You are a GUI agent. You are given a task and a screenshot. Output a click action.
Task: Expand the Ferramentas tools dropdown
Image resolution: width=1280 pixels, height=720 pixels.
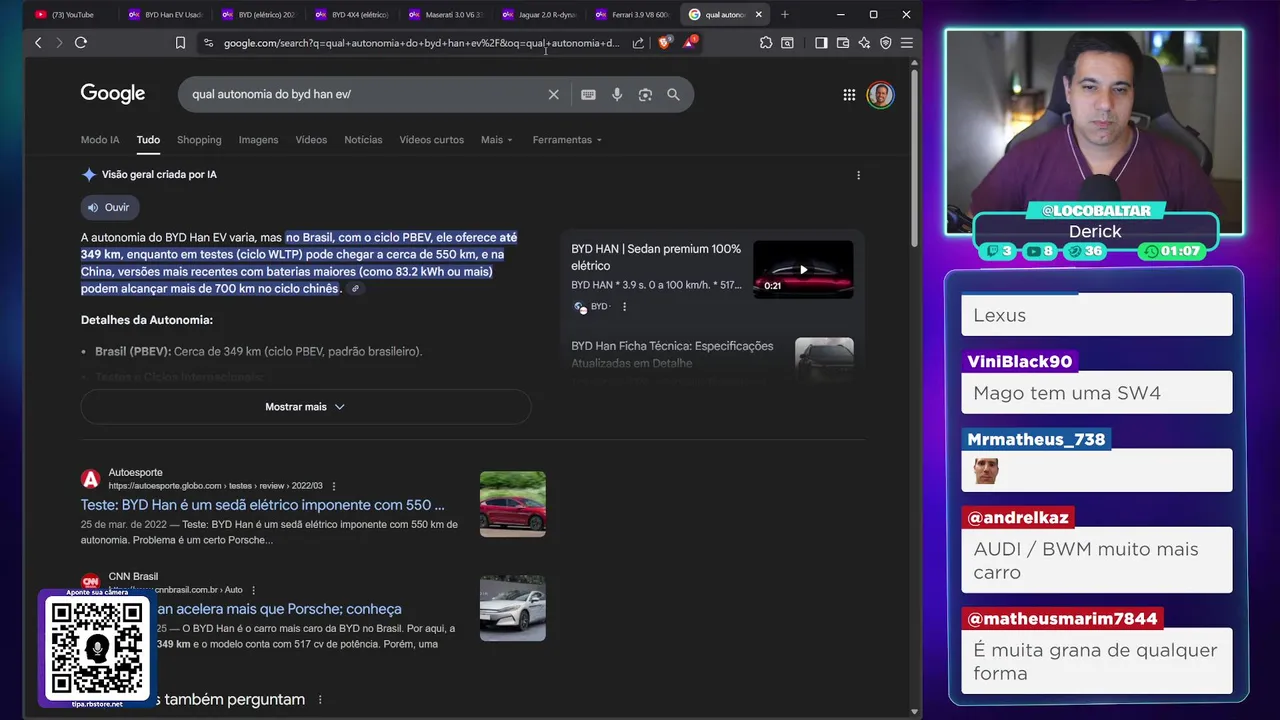[x=567, y=140]
